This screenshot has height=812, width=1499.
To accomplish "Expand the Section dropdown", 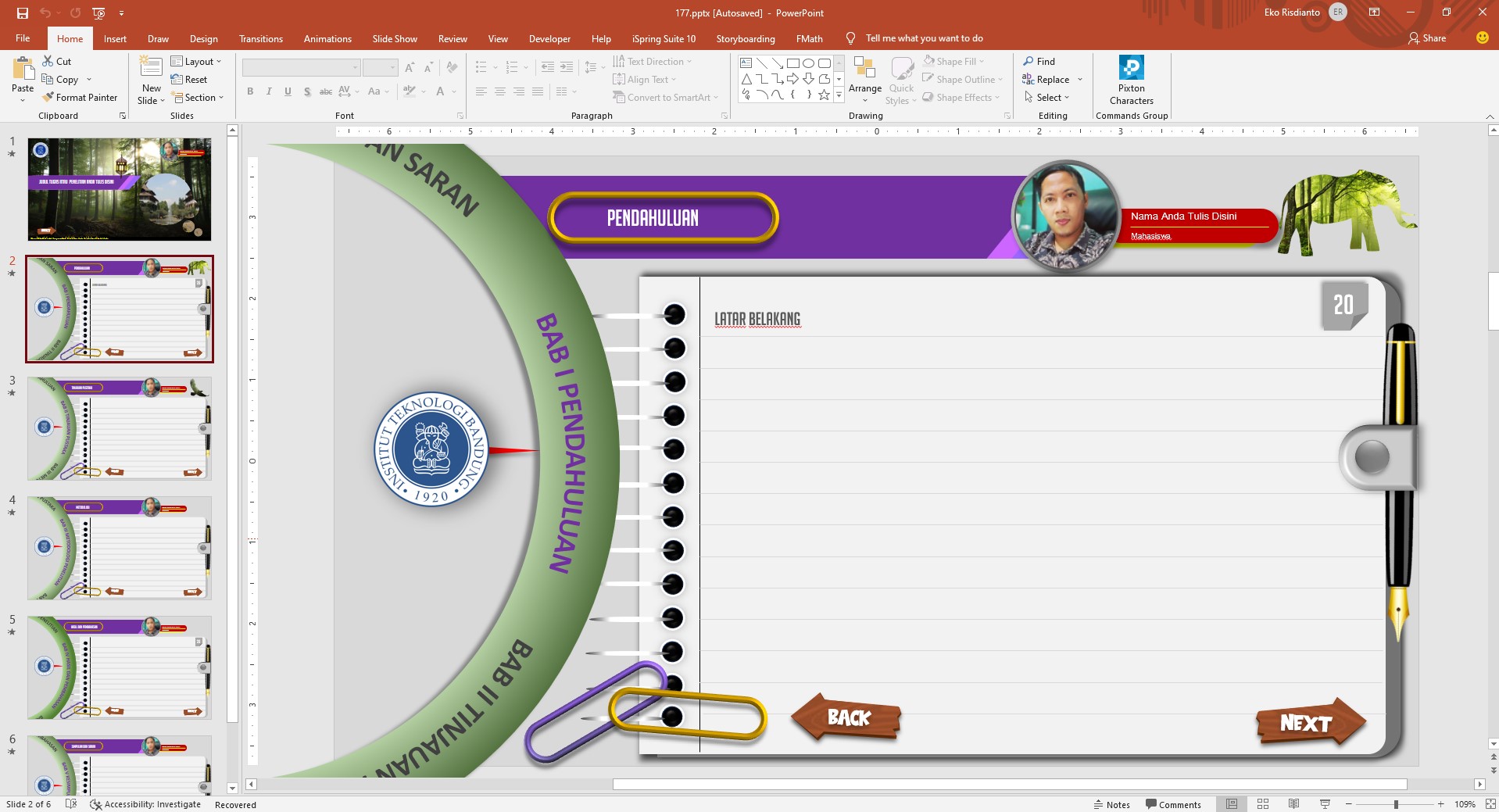I will 198,98.
